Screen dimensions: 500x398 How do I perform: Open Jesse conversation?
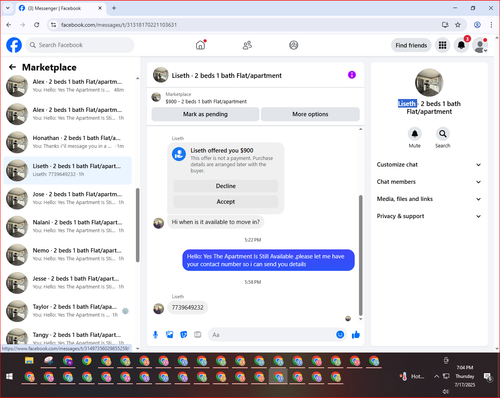pos(68,283)
